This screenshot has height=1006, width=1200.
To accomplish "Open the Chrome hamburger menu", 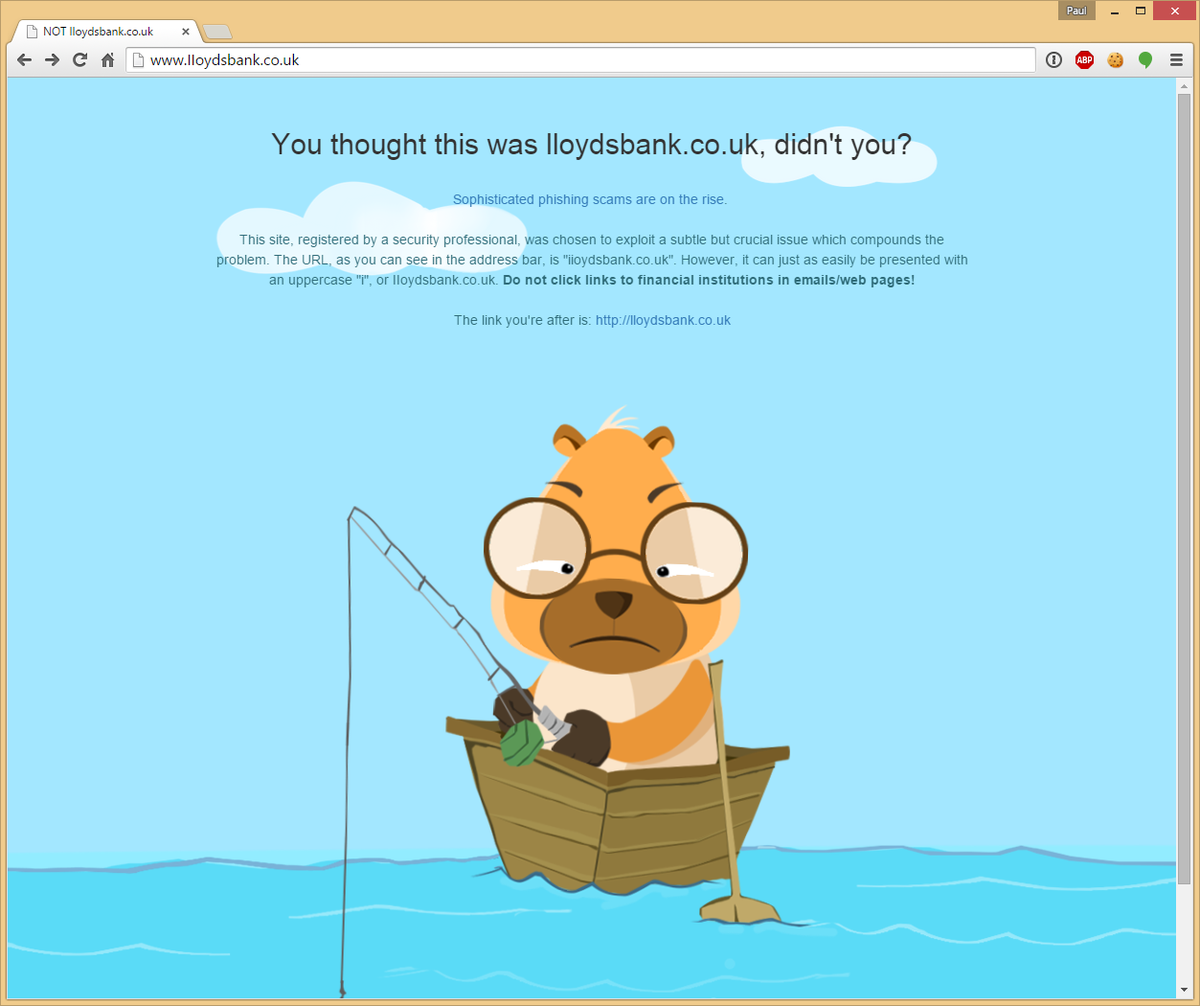I will click(x=1176, y=60).
